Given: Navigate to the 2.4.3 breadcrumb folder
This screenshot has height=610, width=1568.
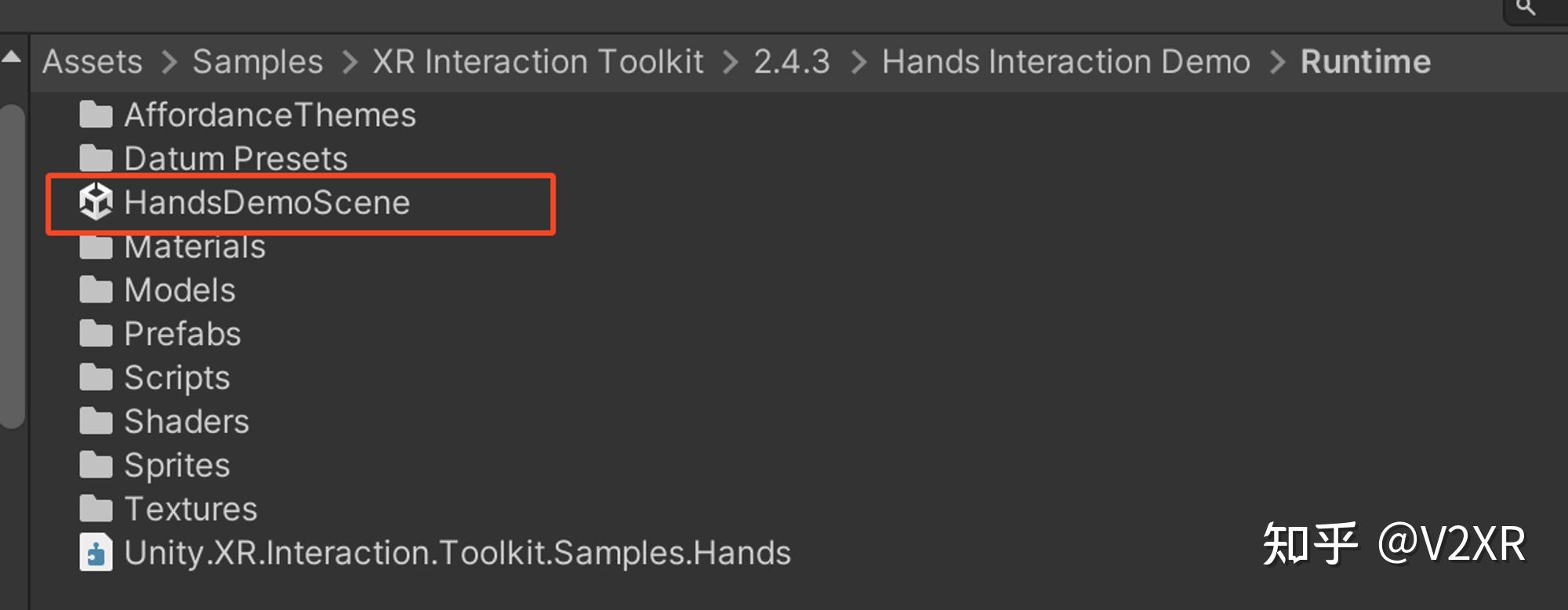Looking at the screenshot, I should point(792,62).
